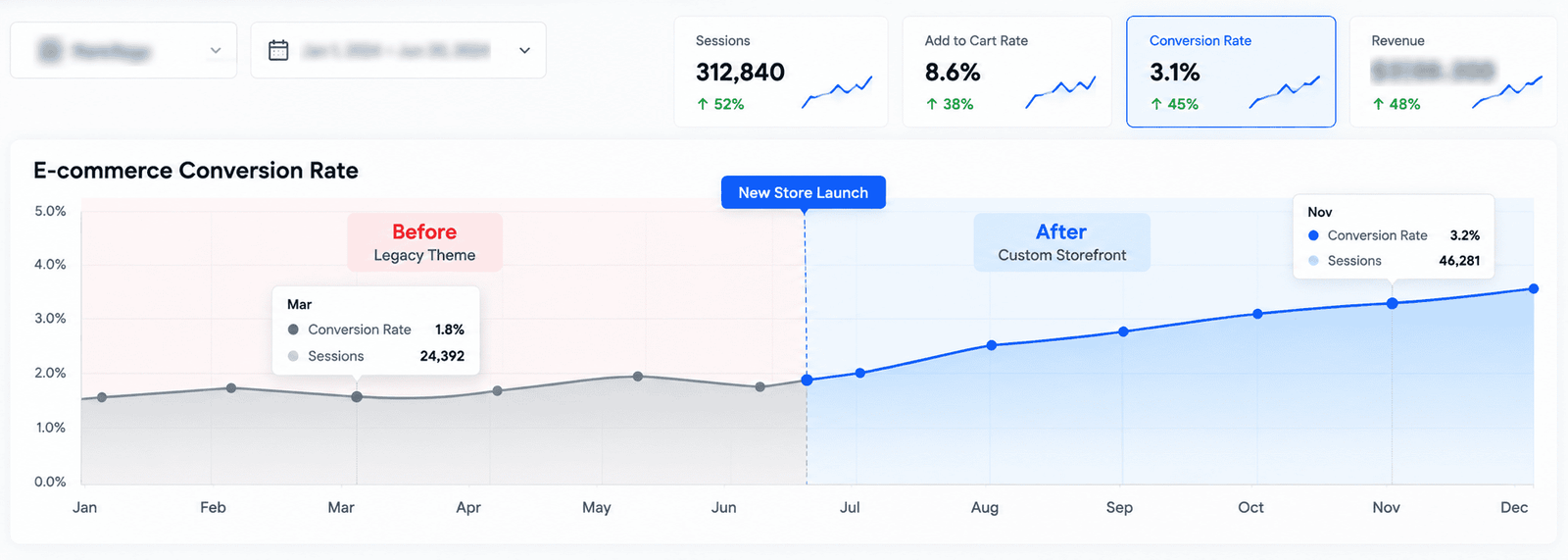Expand the date range dropdown chevron
The width and height of the screenshot is (1568, 560).
[x=524, y=50]
